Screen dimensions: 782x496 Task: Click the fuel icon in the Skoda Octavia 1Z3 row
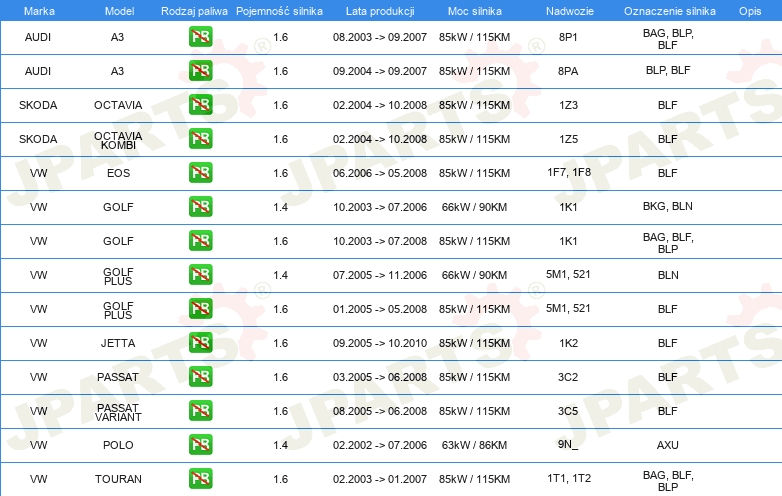(200, 105)
